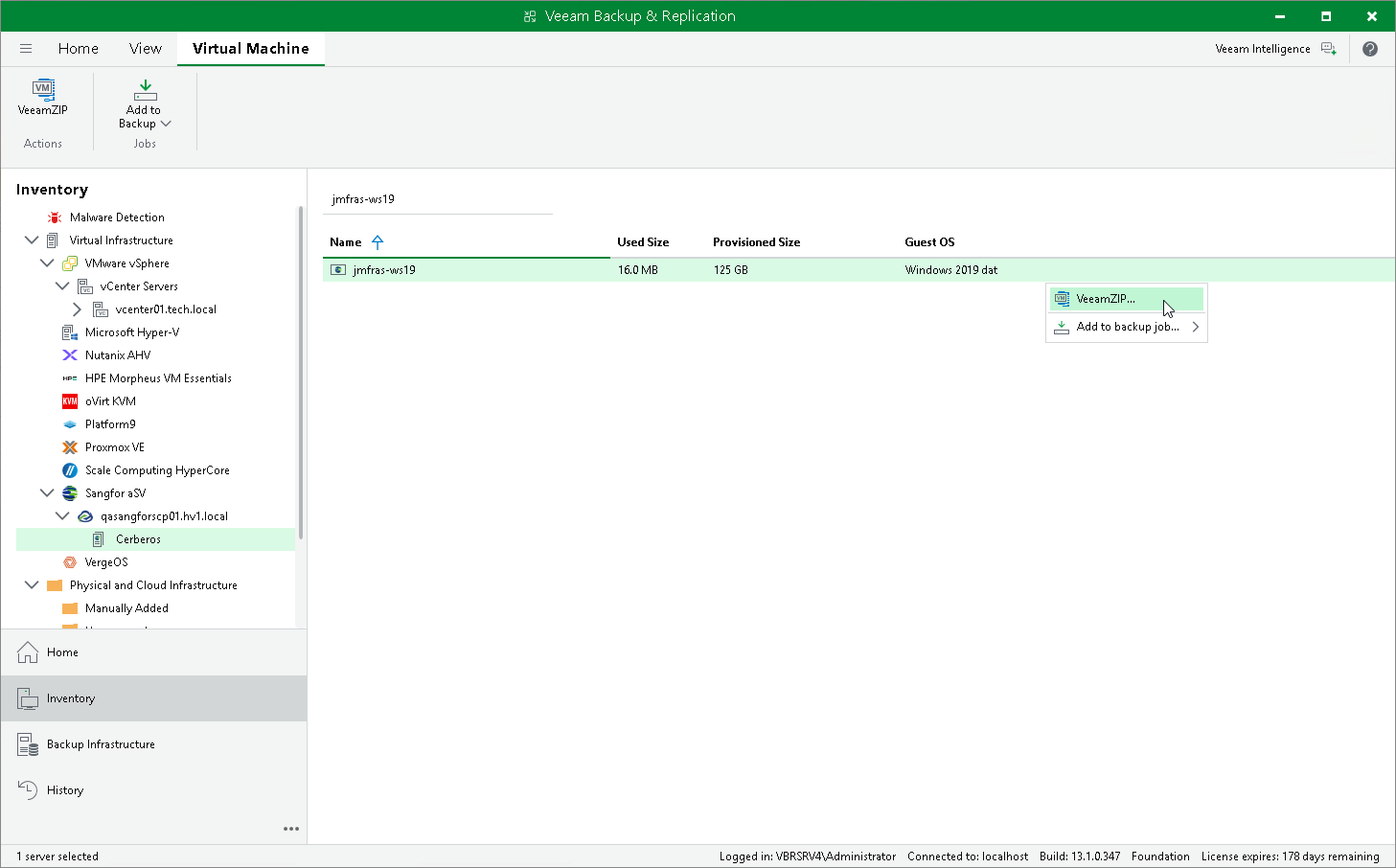
Task: Click the 125 GB provisioned size cell
Action: 731,270
